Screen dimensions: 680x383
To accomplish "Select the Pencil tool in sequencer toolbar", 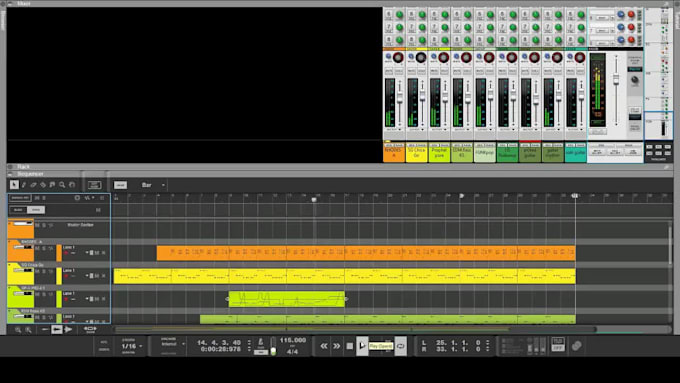I will coord(24,185).
